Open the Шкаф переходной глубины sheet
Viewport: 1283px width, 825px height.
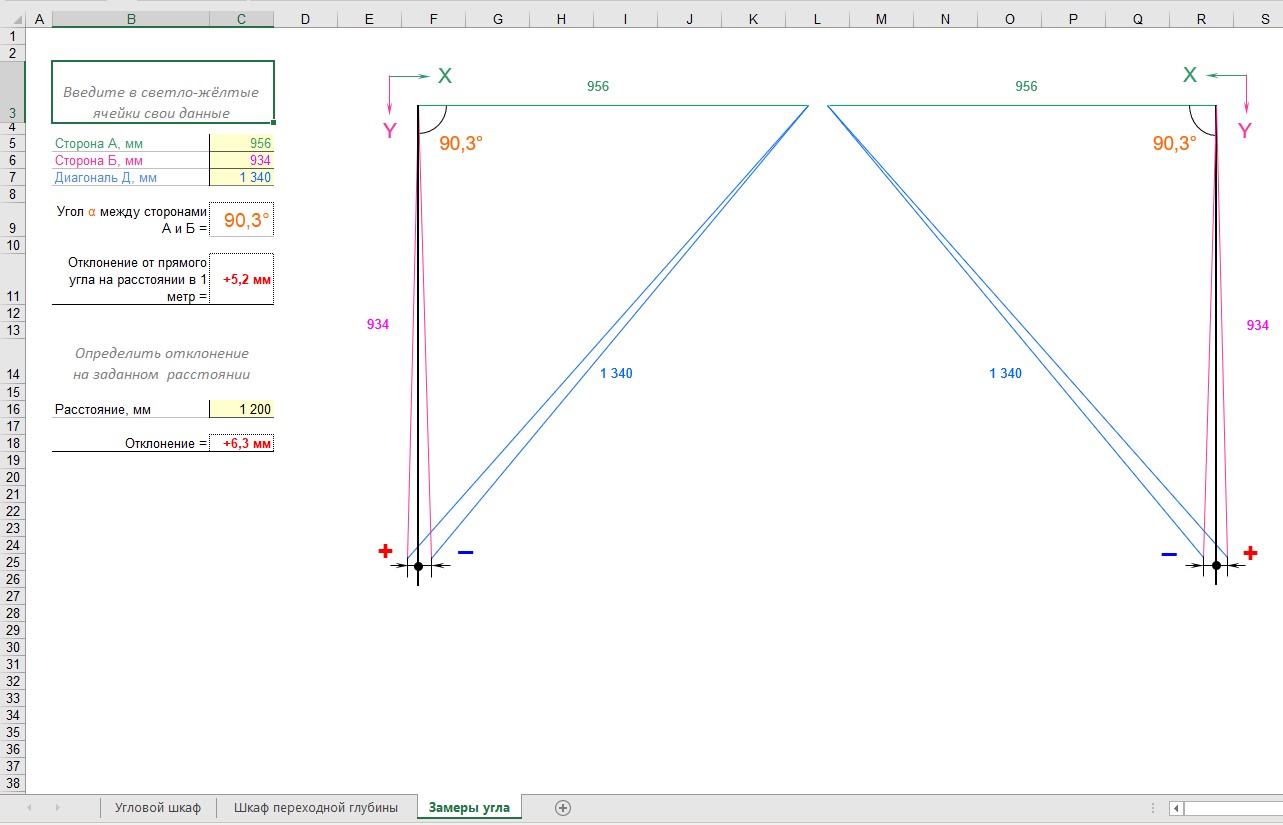click(316, 807)
